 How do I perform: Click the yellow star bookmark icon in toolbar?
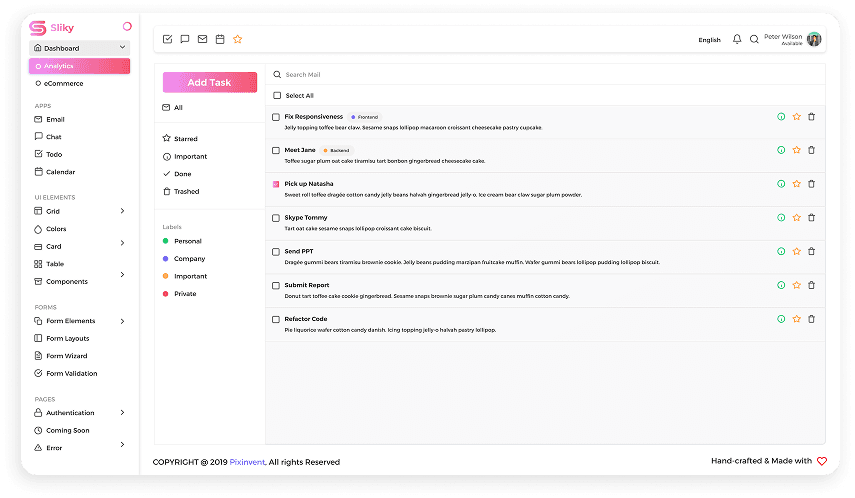click(x=238, y=40)
